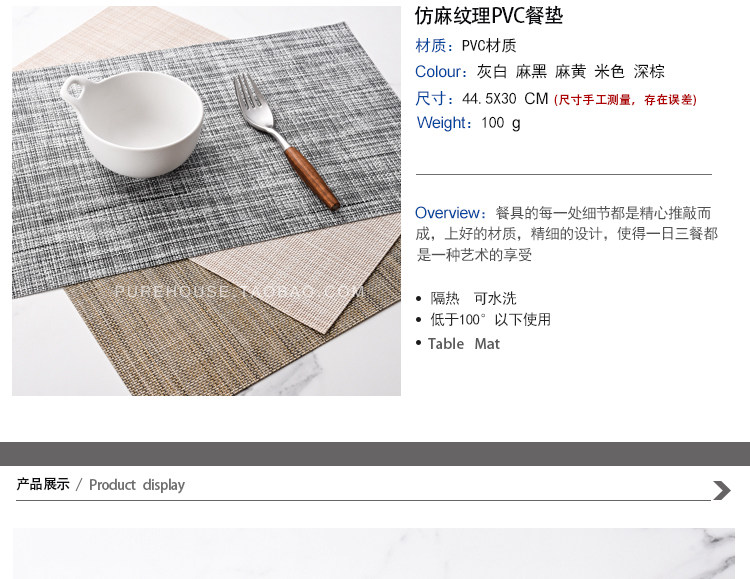750x579 pixels.
Task: Click the 隔热 可水洗 bullet item
Action: pos(473,299)
